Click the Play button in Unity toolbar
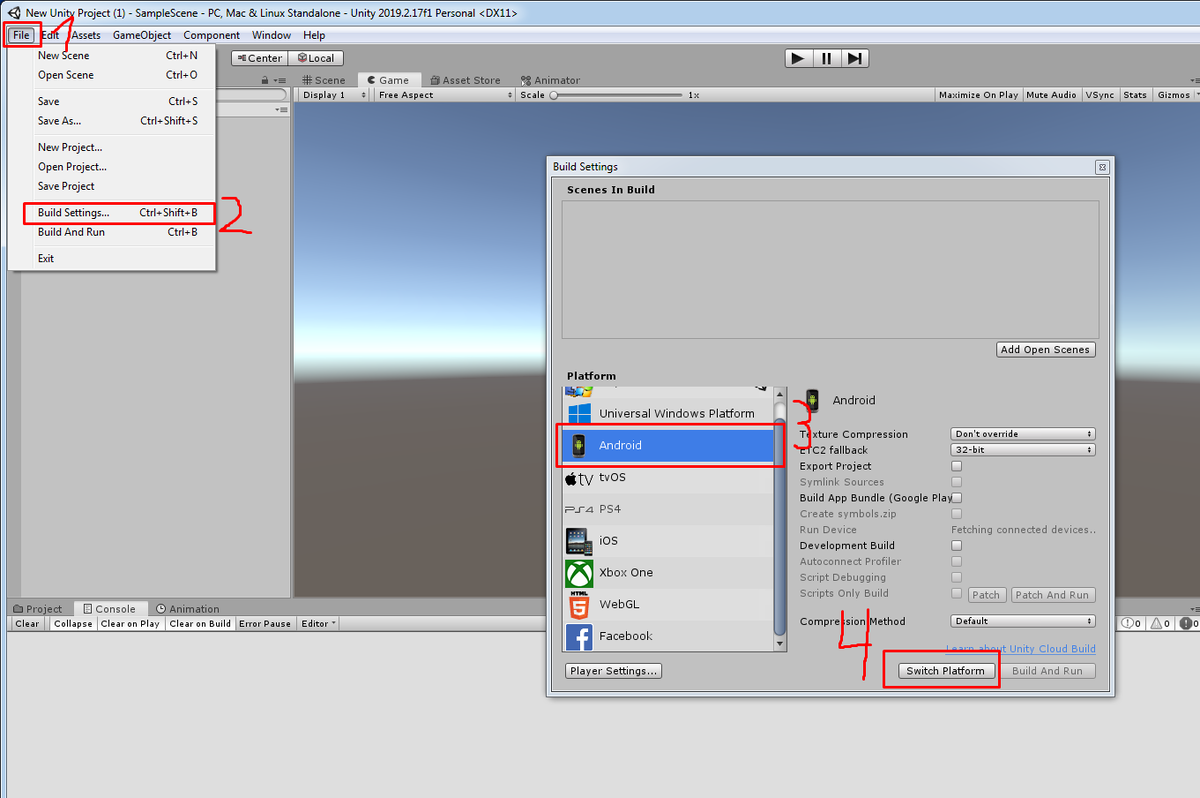This screenshot has height=798, width=1200. 797,58
